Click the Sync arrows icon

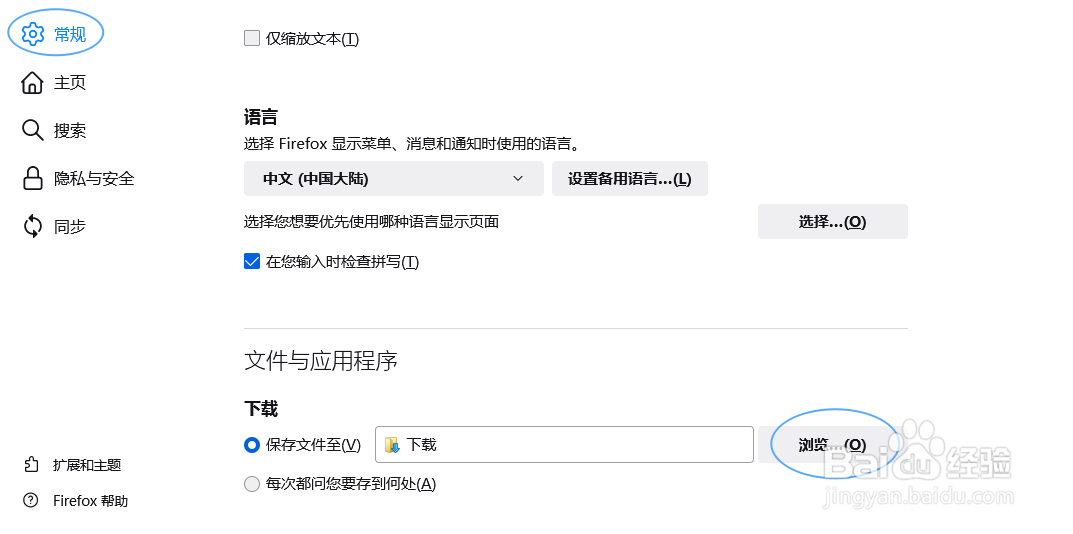[32, 226]
